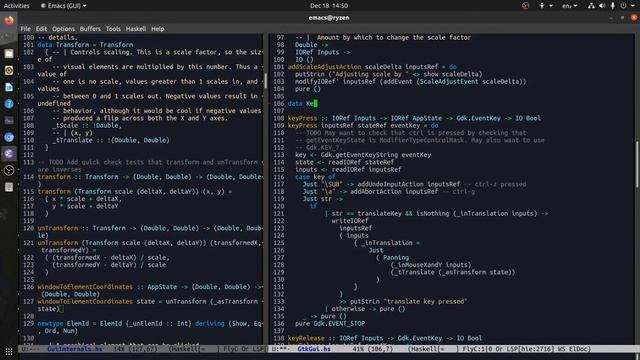Open the Emacs (GUI) app menu
640x360 pixels.
[64, 6]
